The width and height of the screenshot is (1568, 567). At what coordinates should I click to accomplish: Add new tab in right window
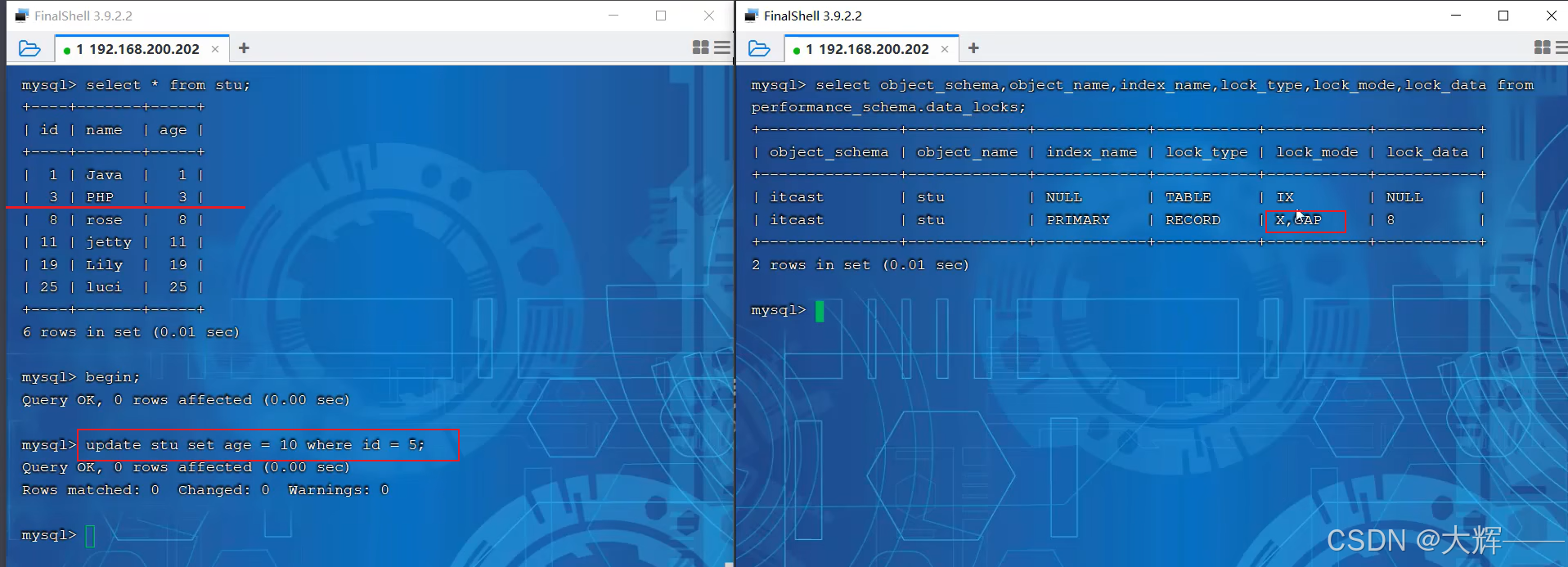tap(973, 48)
